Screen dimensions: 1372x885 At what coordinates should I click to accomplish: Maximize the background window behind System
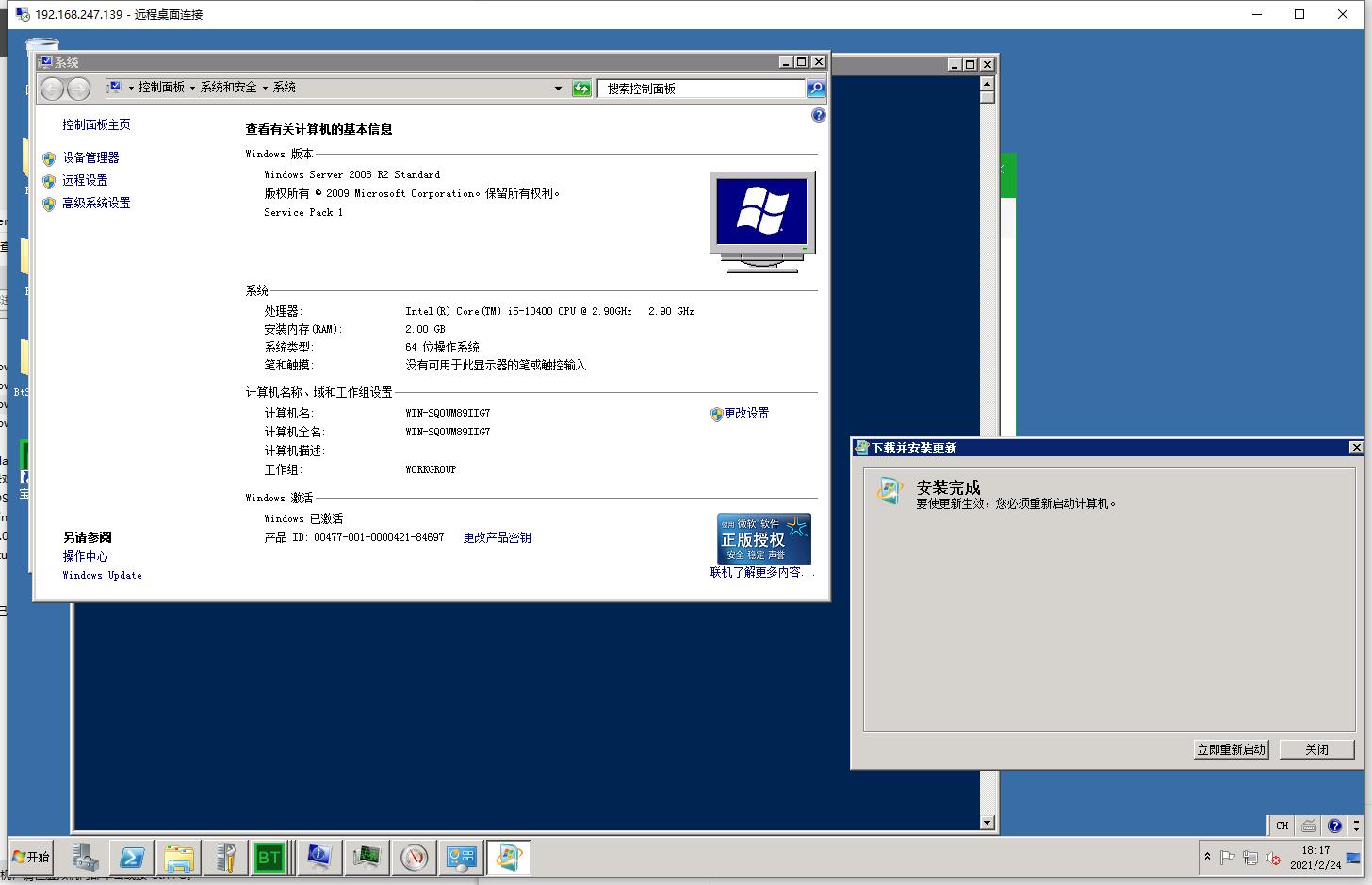970,64
